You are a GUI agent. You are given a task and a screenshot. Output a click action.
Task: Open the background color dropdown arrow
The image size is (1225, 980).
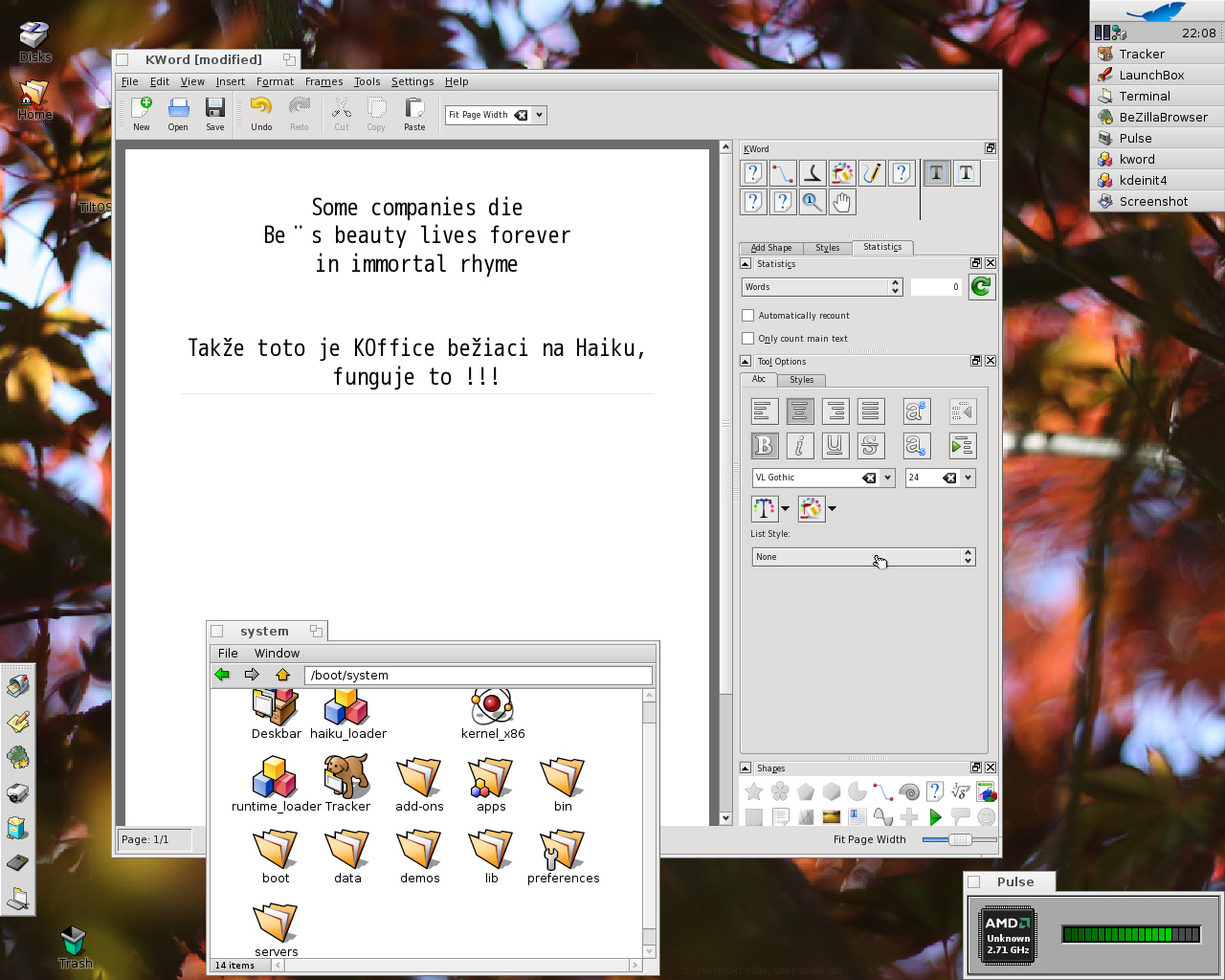point(832,508)
